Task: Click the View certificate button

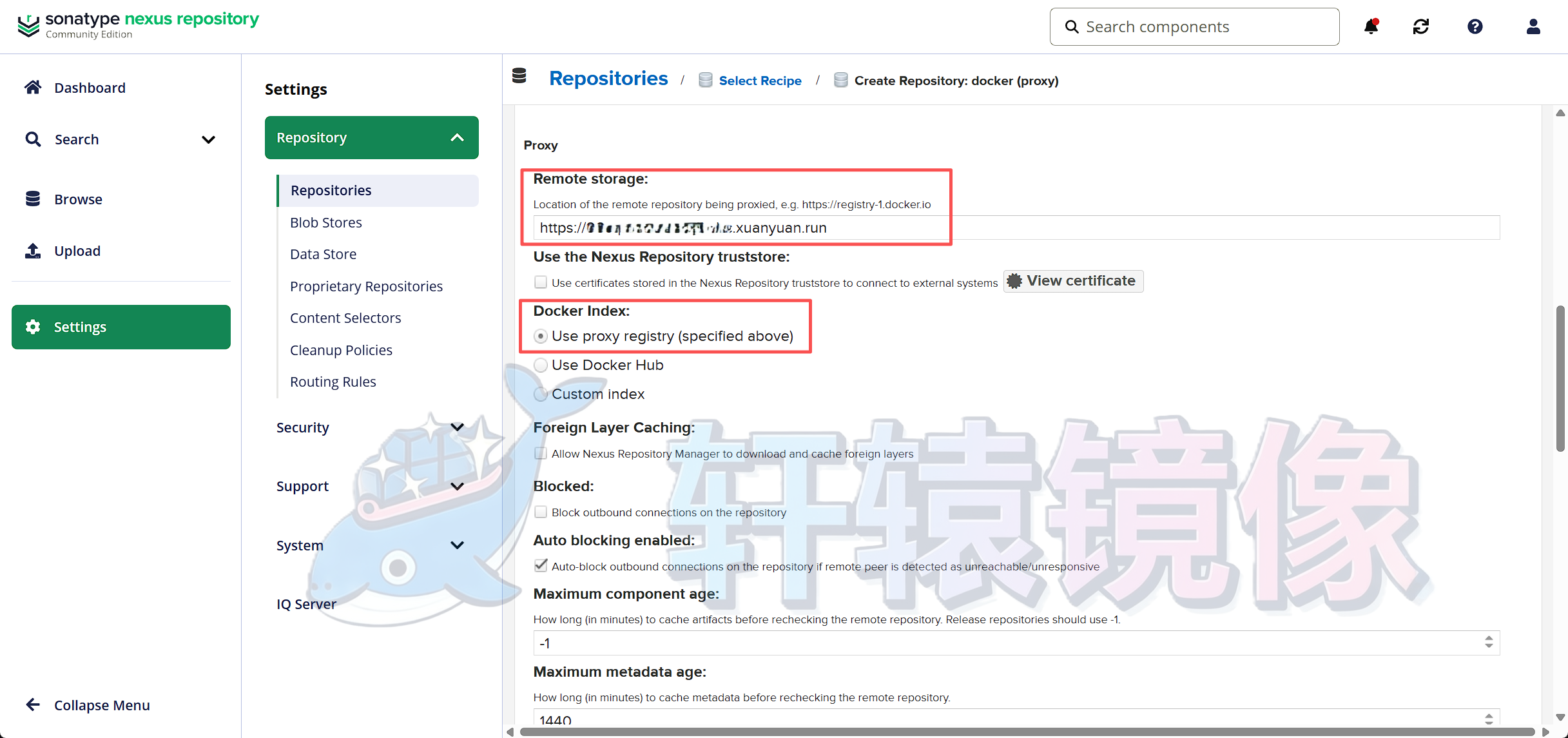Action: point(1072,280)
